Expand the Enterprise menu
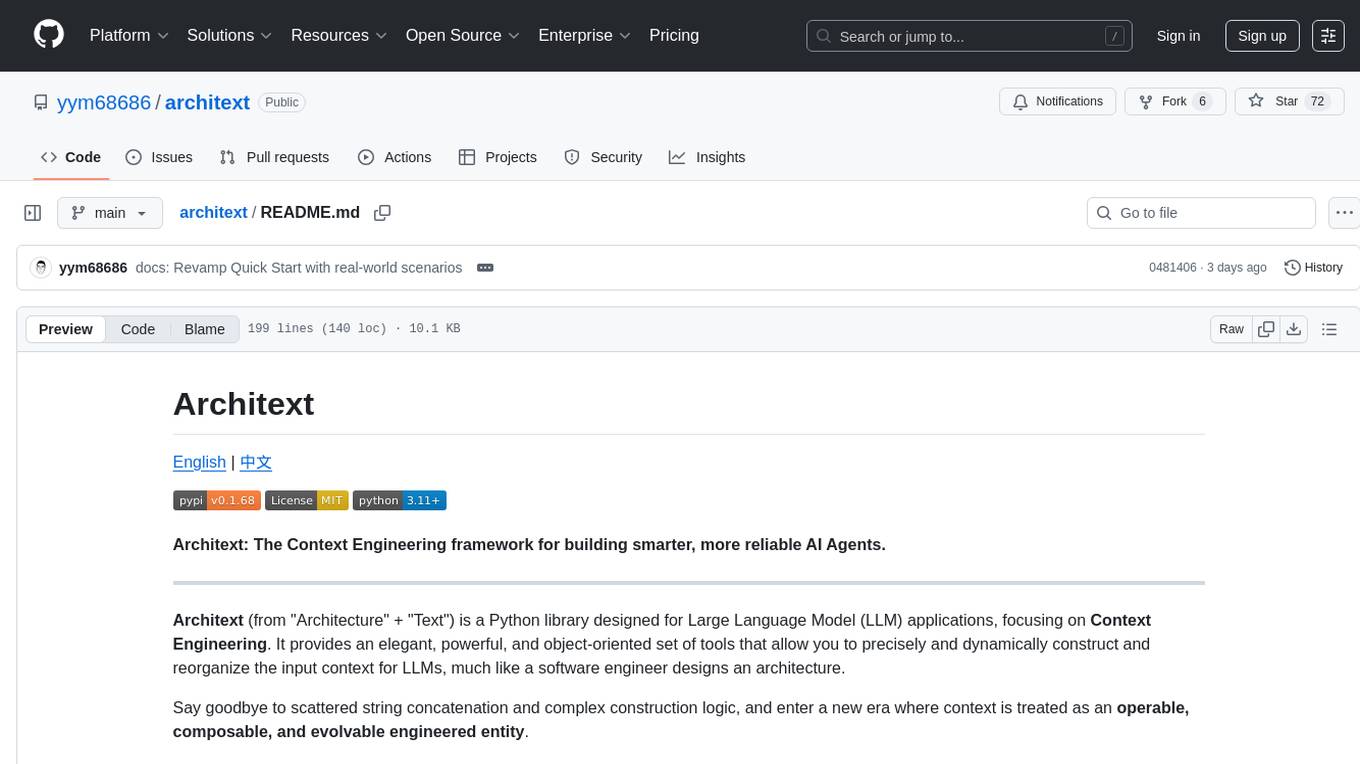 point(585,35)
